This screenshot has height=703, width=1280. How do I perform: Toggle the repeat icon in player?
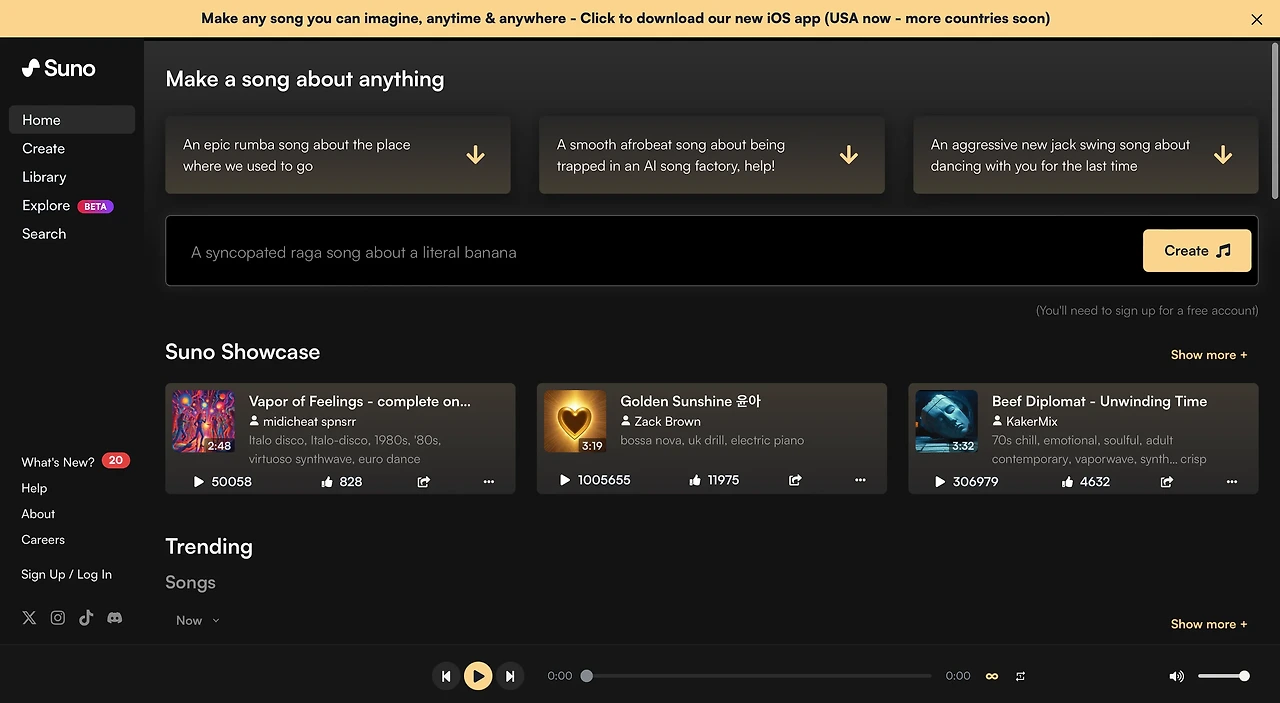click(x=1020, y=676)
